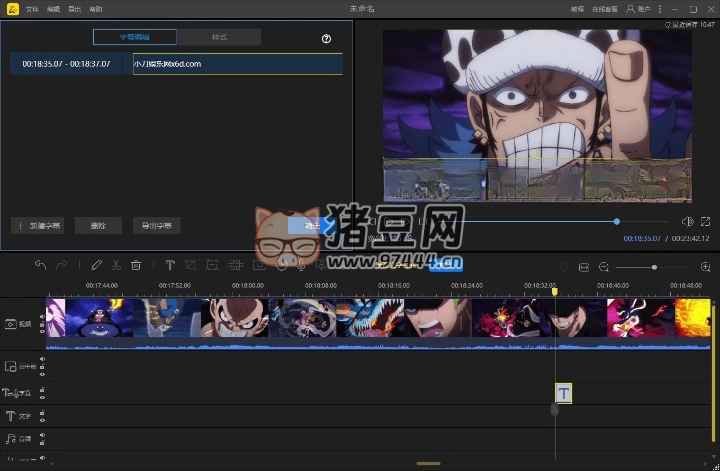This screenshot has width=720, height=471.
Task: Lock the picture-in-picture track
Action: (42, 366)
